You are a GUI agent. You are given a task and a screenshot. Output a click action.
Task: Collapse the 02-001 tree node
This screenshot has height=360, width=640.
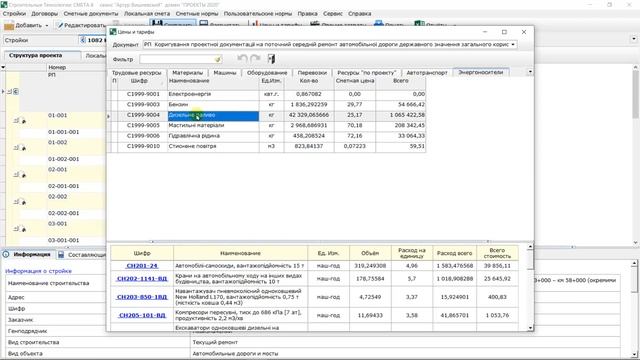click(x=16, y=174)
